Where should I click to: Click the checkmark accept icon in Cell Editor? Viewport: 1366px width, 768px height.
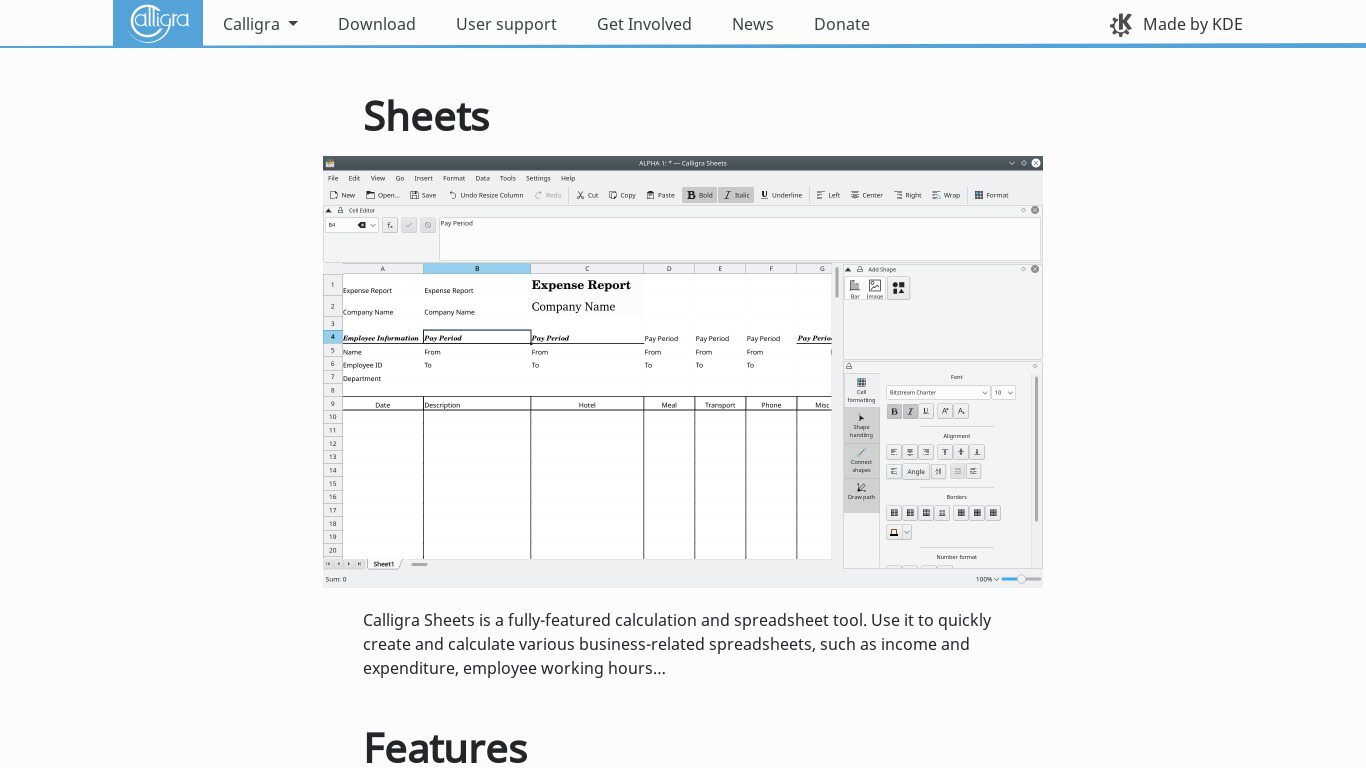point(409,225)
